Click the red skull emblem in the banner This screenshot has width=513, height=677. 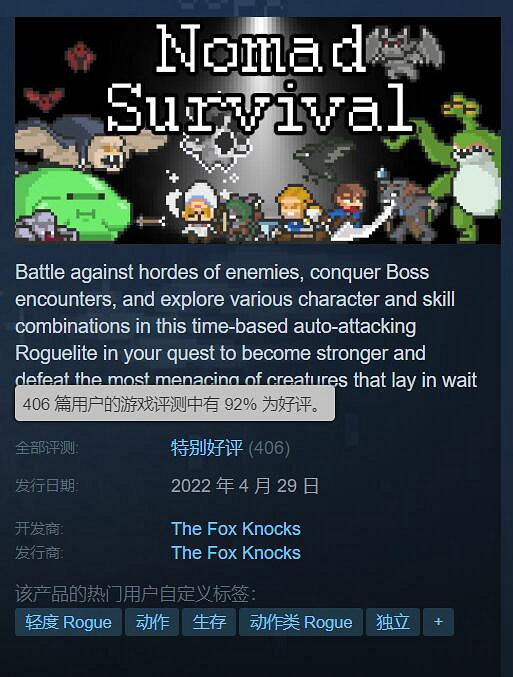tap(80, 57)
